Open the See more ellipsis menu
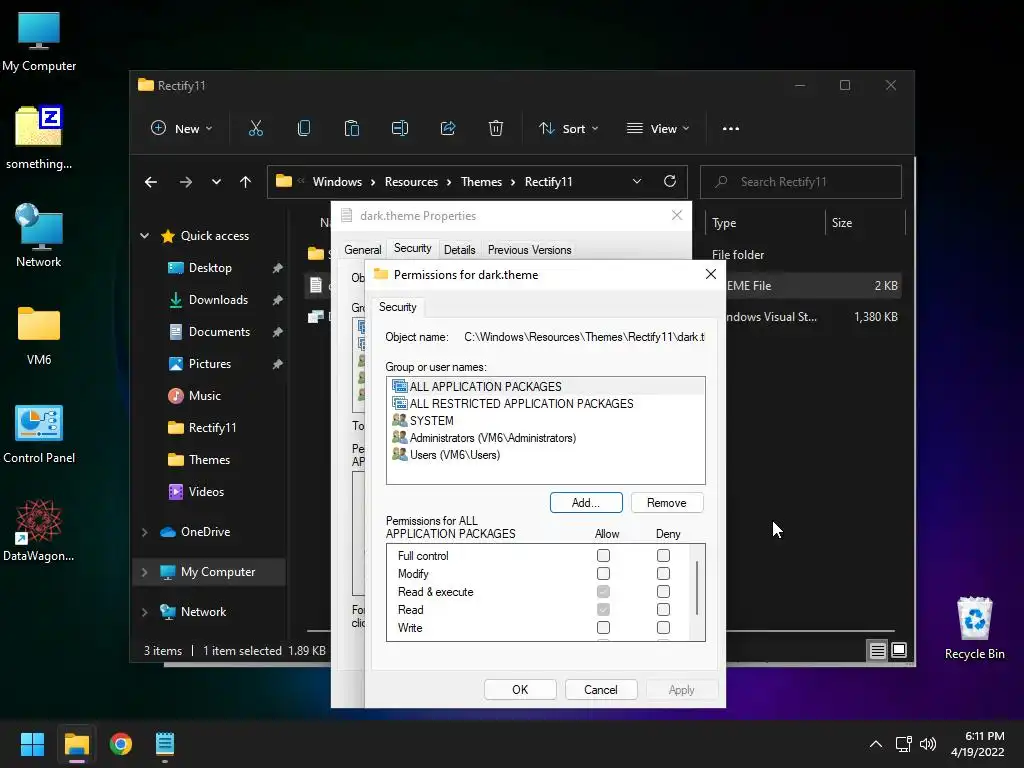Viewport: 1024px width, 768px height. point(731,129)
